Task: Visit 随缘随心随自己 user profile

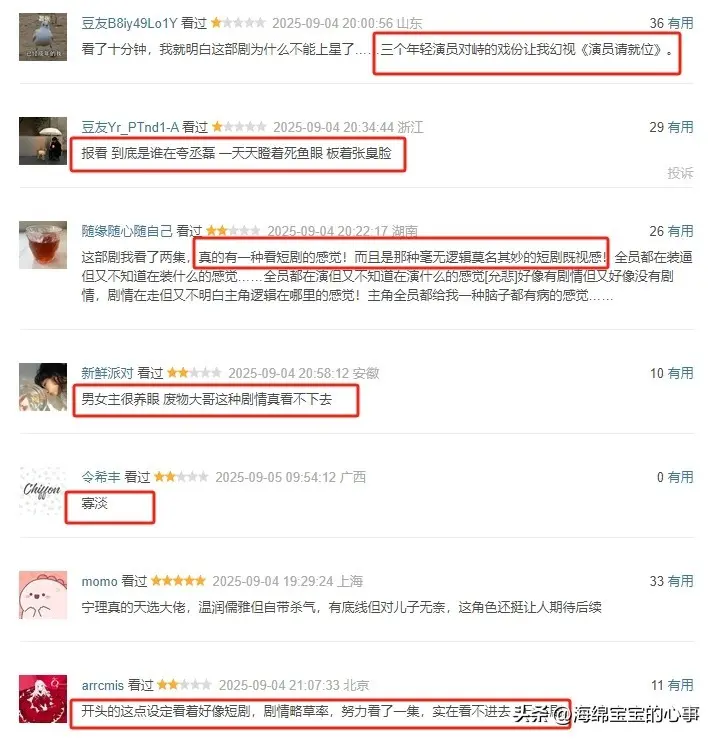Action: [x=127, y=231]
